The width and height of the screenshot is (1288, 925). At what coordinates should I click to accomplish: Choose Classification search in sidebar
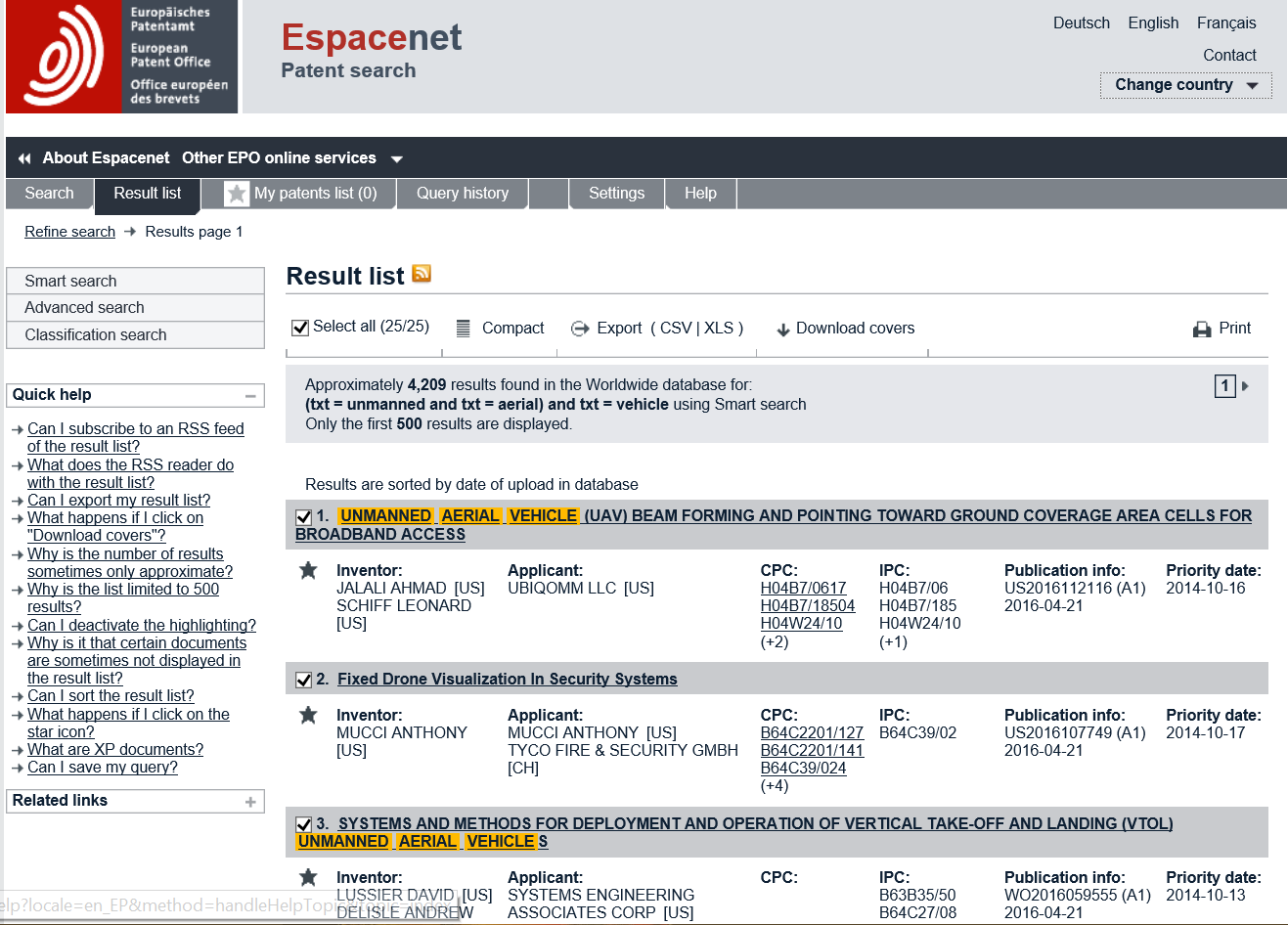pos(135,334)
